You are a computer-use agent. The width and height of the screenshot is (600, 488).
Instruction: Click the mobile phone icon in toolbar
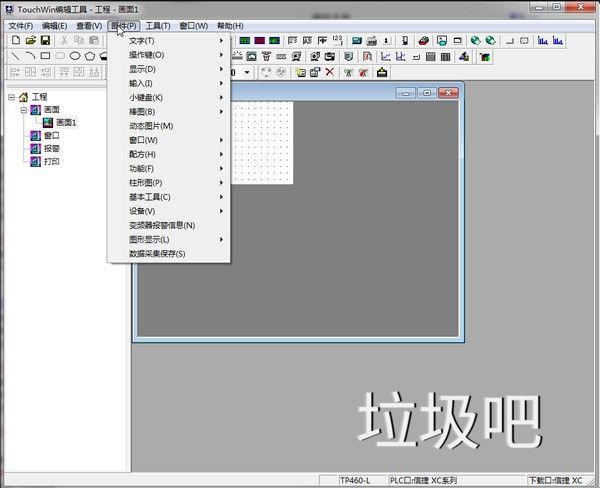coord(405,41)
